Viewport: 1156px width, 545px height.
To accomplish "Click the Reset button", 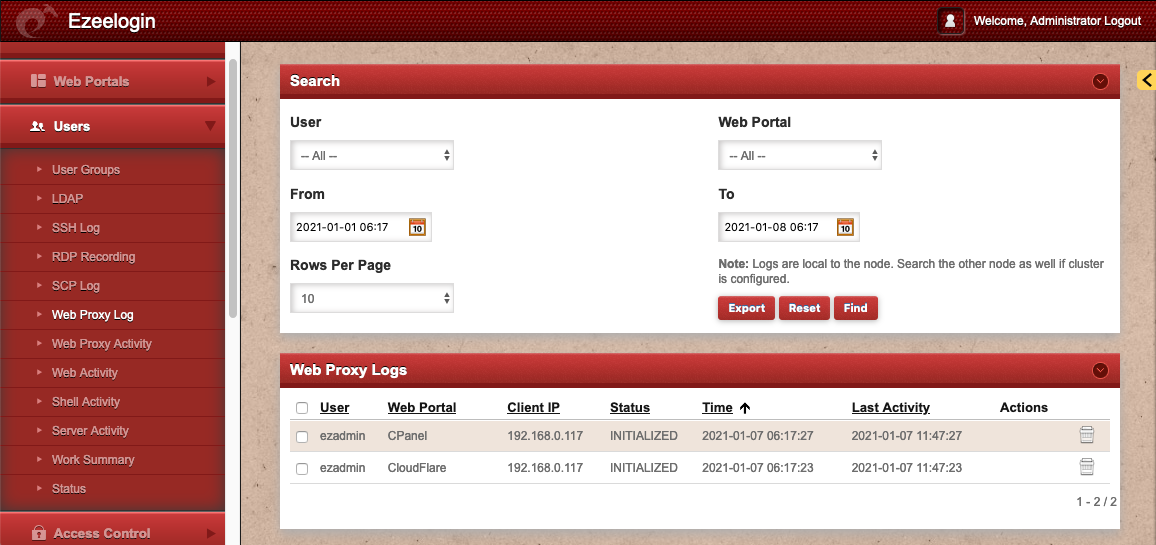I will (x=804, y=308).
